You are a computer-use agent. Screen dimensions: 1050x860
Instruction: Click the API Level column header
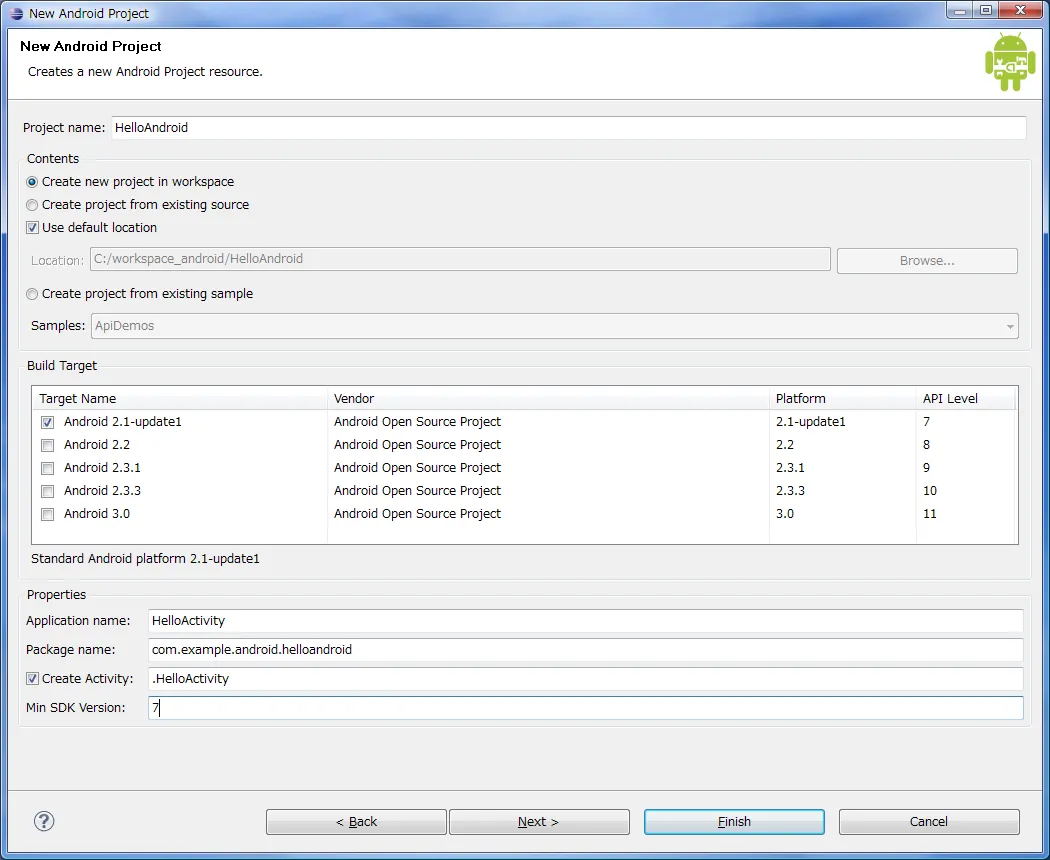click(x=966, y=399)
